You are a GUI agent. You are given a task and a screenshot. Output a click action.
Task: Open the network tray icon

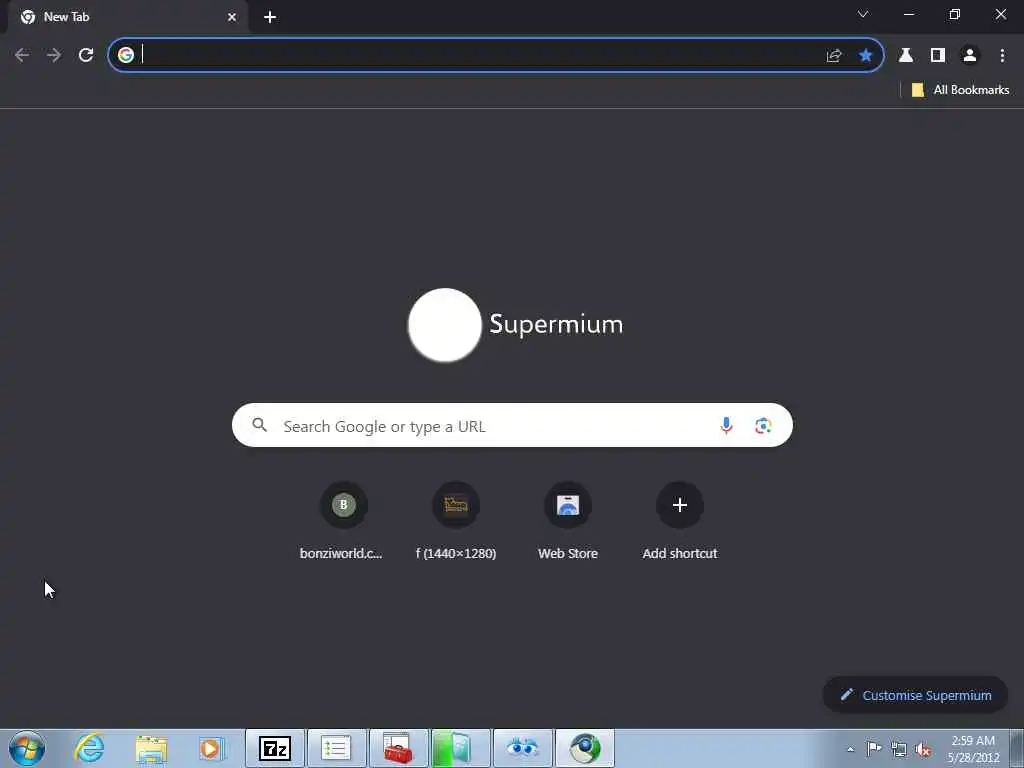tap(899, 749)
